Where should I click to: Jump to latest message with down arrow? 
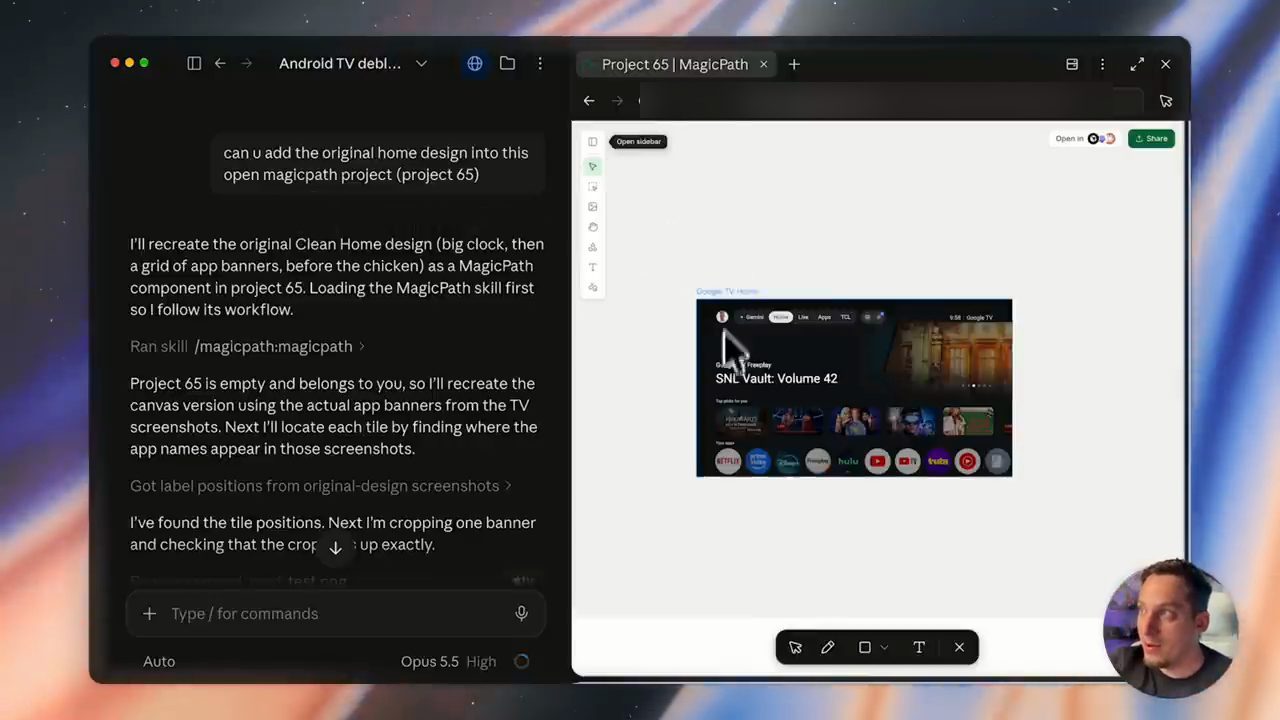tap(336, 548)
